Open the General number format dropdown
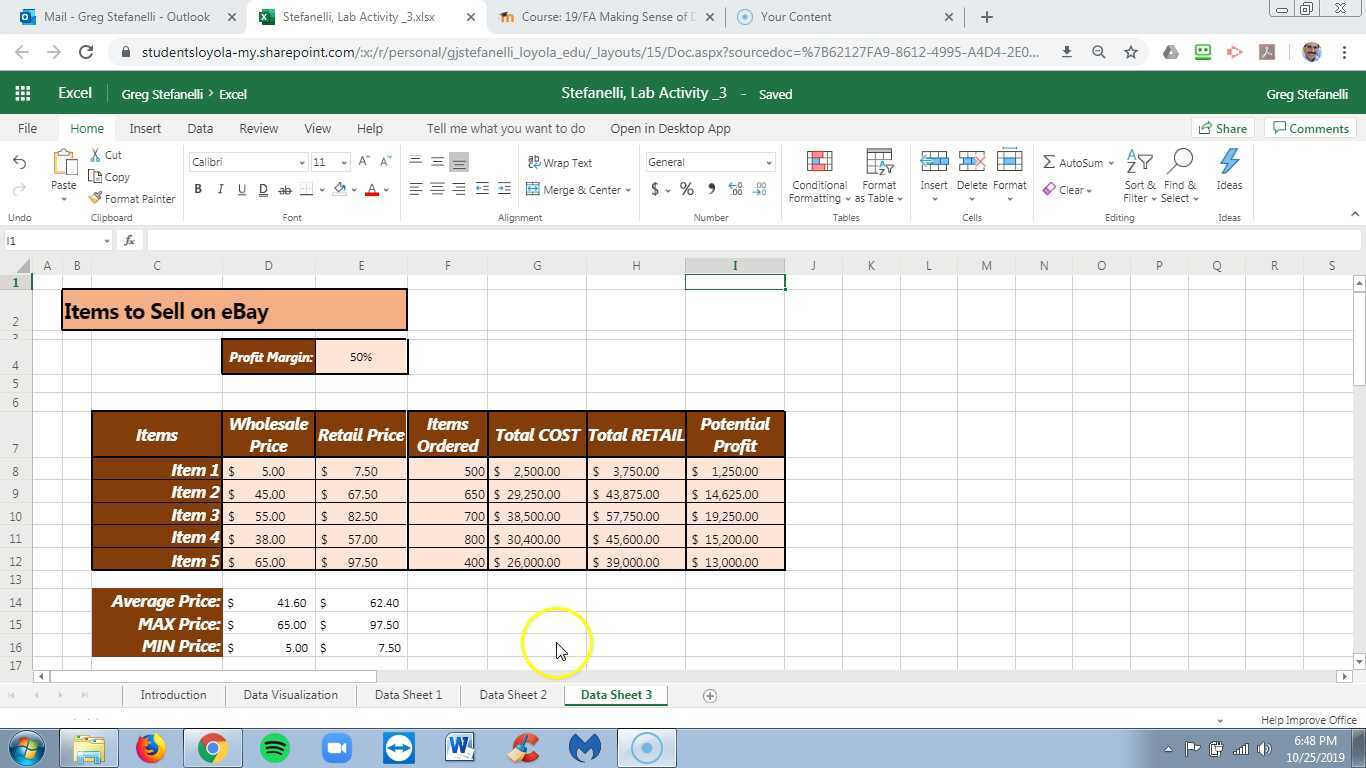The height and width of the screenshot is (768, 1366). (x=768, y=163)
